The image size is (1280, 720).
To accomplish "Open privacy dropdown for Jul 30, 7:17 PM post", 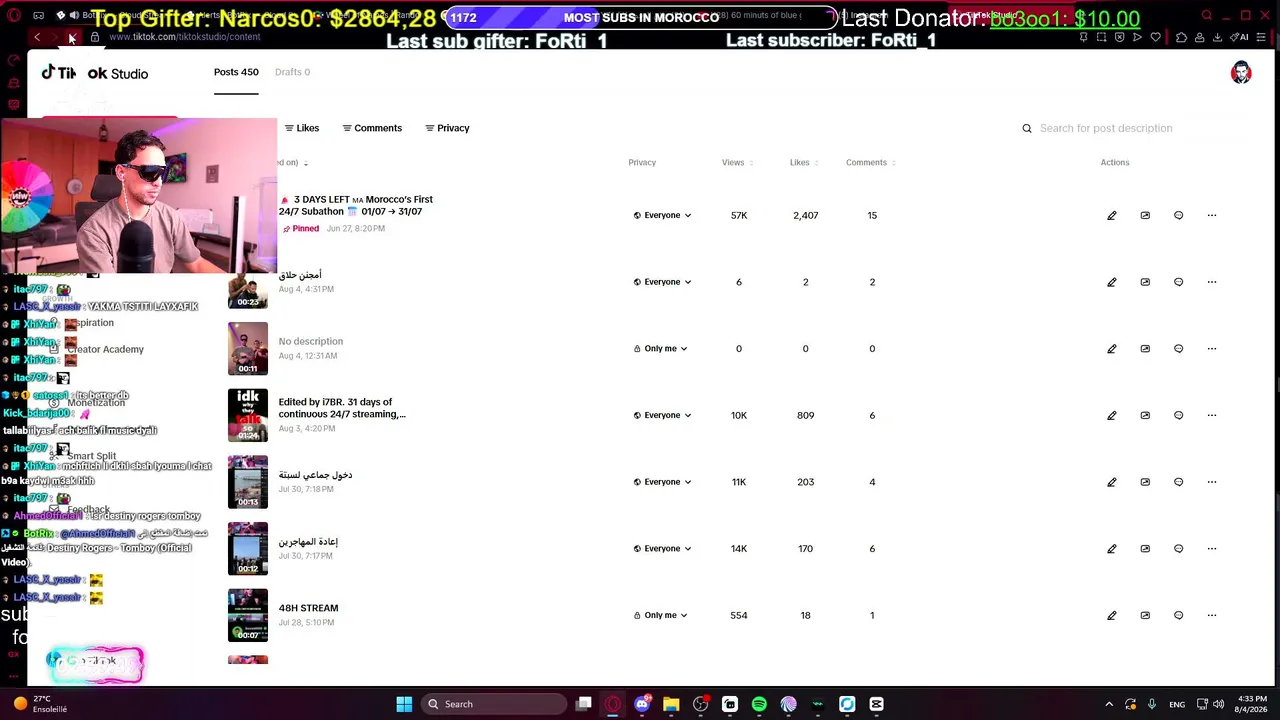I will 662,549.
